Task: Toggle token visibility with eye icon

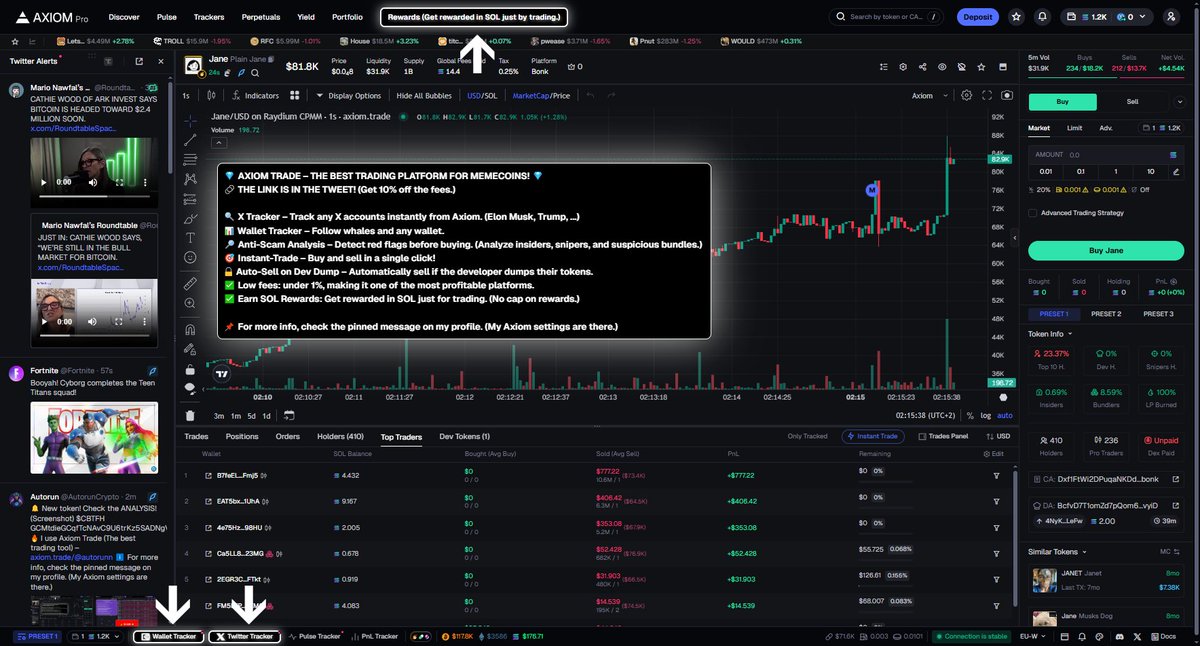Action: point(941,66)
